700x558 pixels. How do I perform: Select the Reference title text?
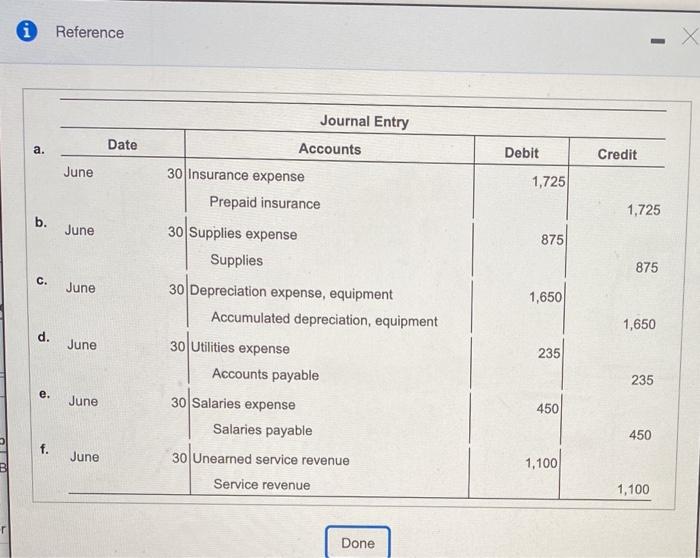pos(90,32)
